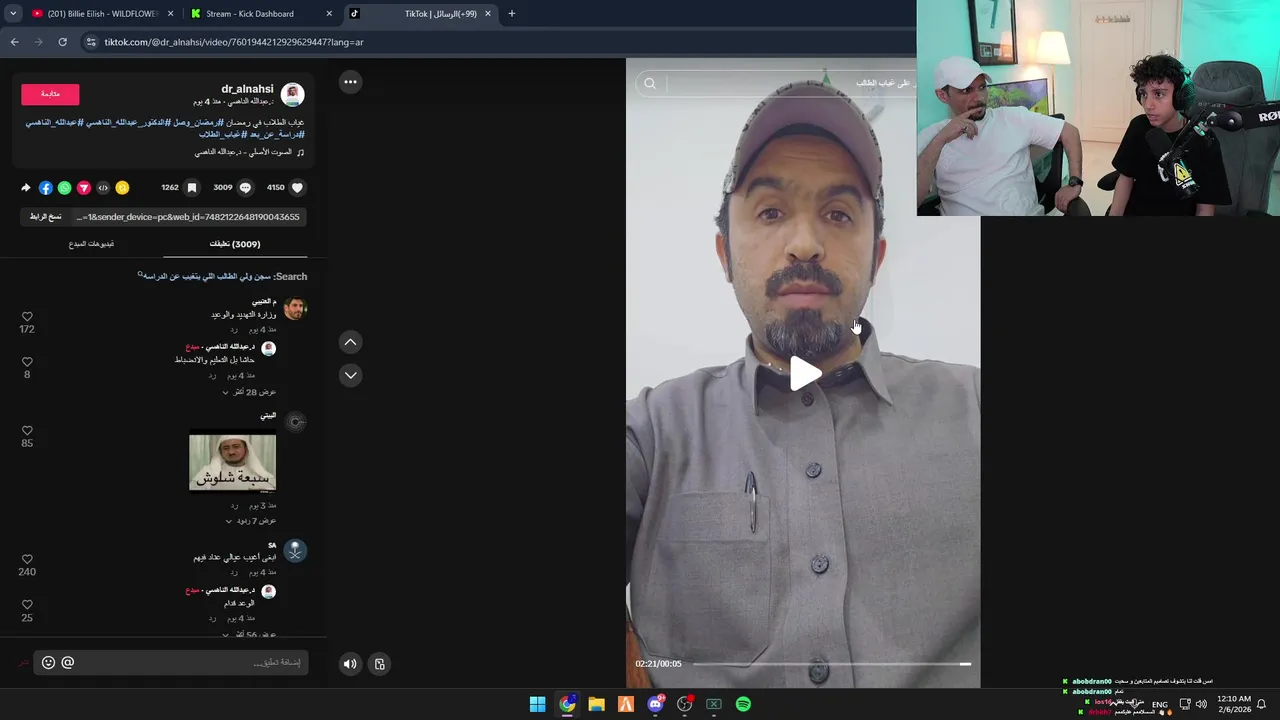1280x720 pixels.
Task: Open the Windows notification bell
Action: coord(1261,704)
